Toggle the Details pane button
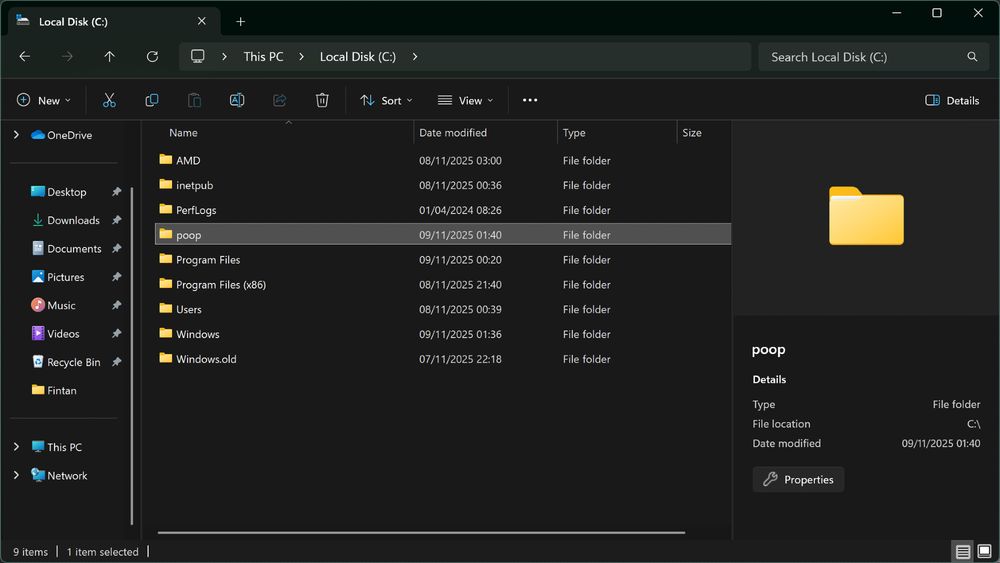This screenshot has height=563, width=1000. pyautogui.click(x=952, y=100)
